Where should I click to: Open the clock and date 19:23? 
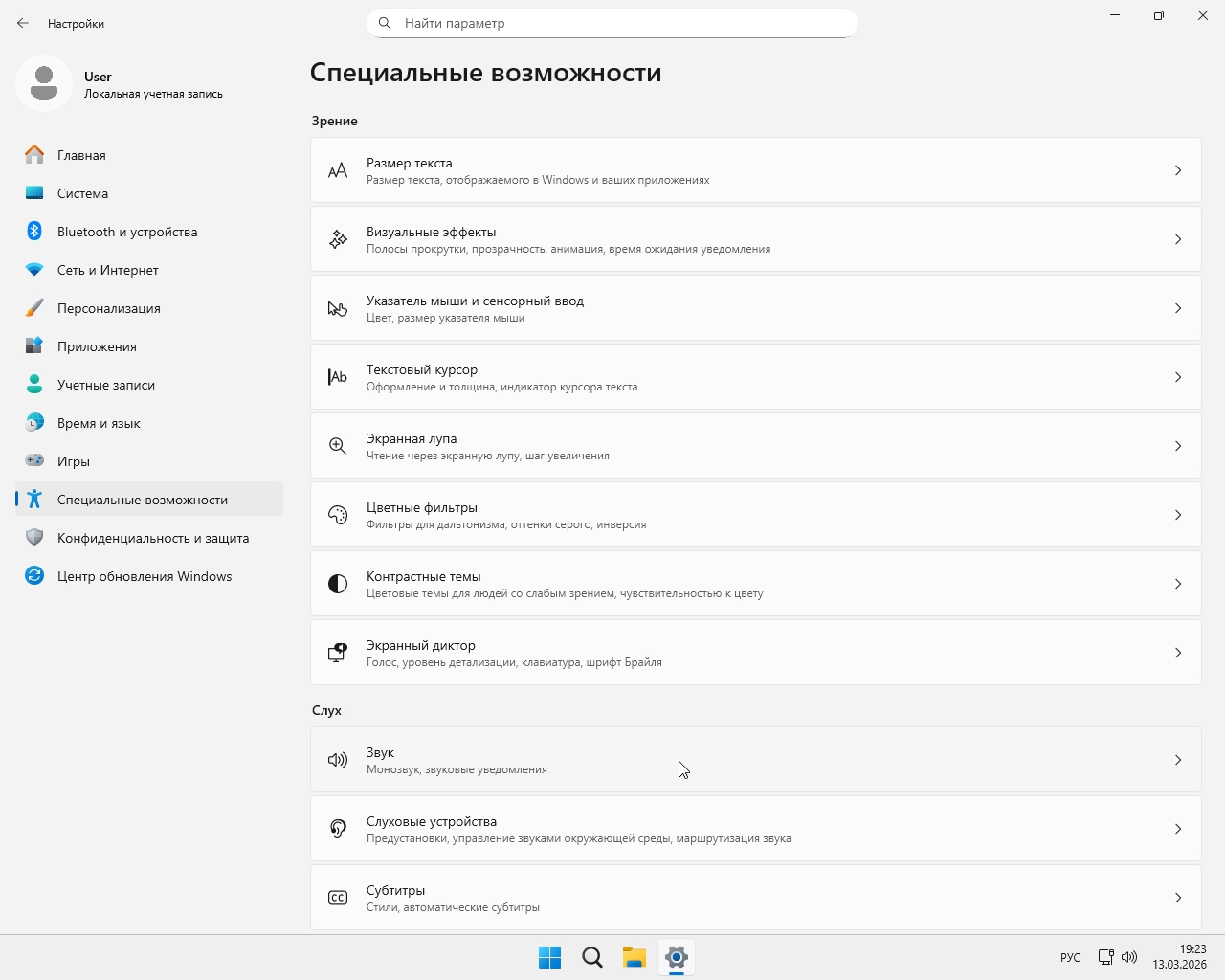[x=1180, y=957]
